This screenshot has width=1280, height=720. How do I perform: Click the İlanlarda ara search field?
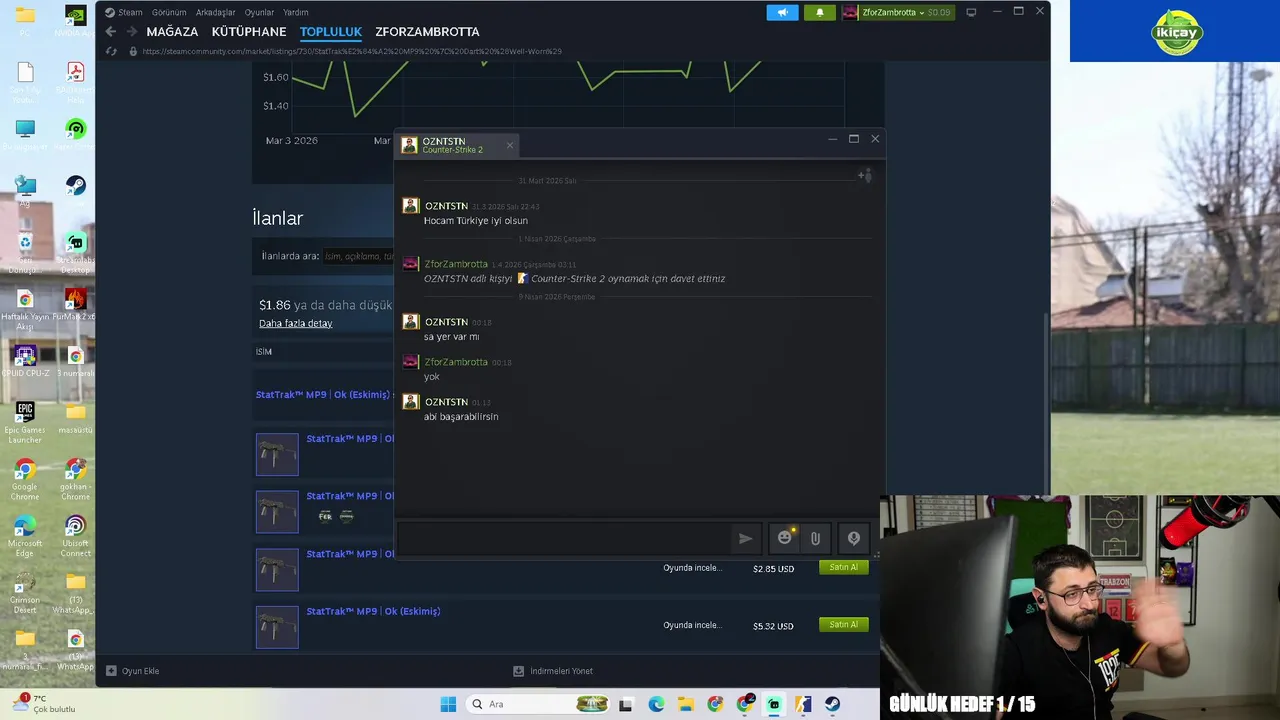coord(358,256)
